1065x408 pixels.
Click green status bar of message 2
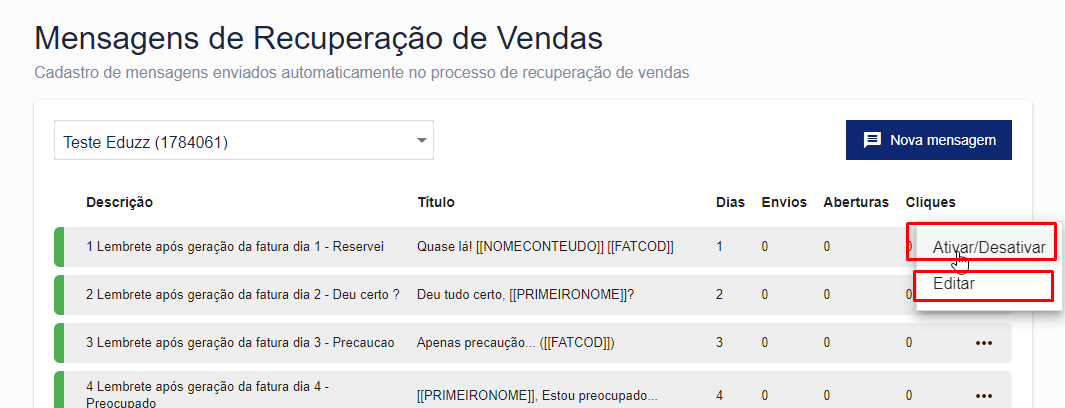pos(59,295)
